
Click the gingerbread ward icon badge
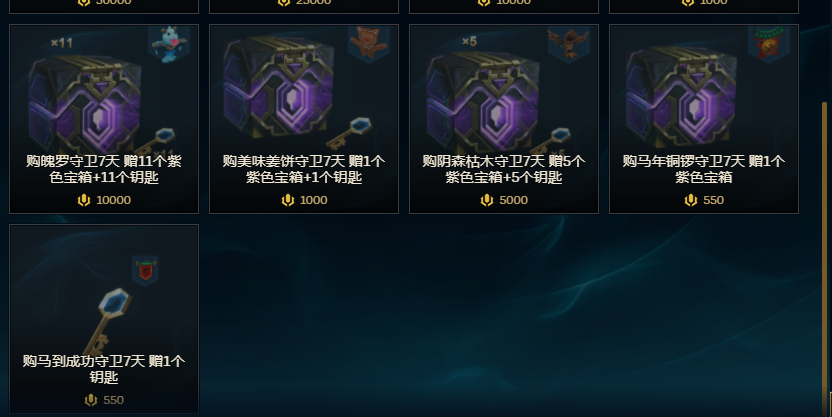[368, 44]
